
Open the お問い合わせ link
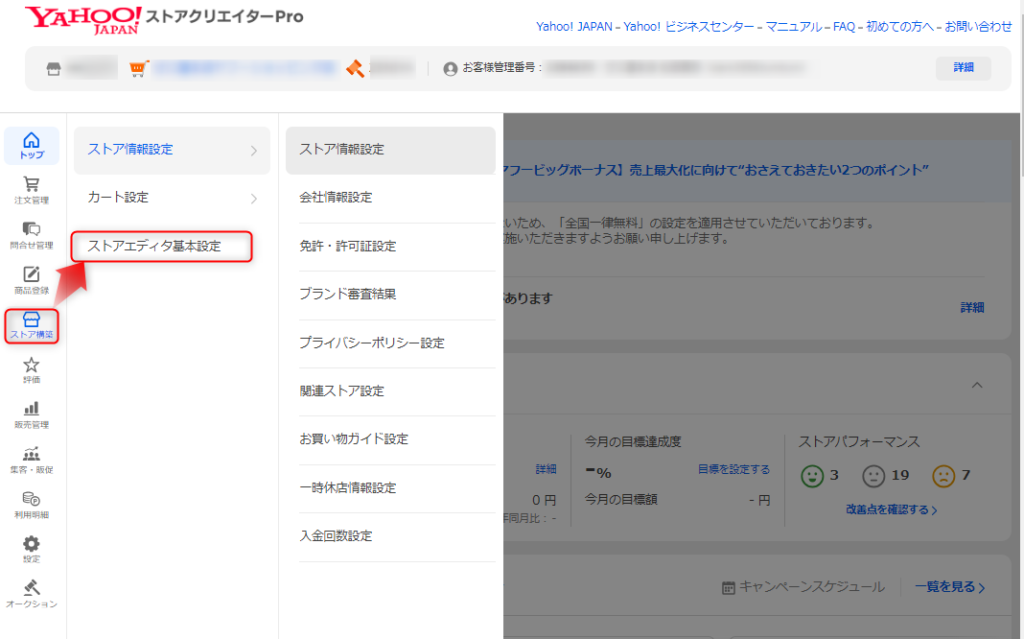tap(978, 27)
